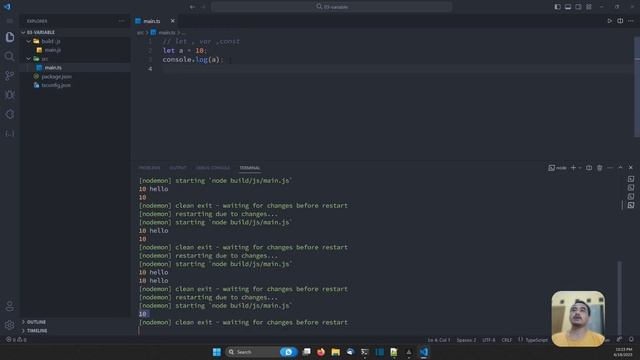Switch to the Terminal panel tab
The width and height of the screenshot is (640, 360).
pos(250,168)
